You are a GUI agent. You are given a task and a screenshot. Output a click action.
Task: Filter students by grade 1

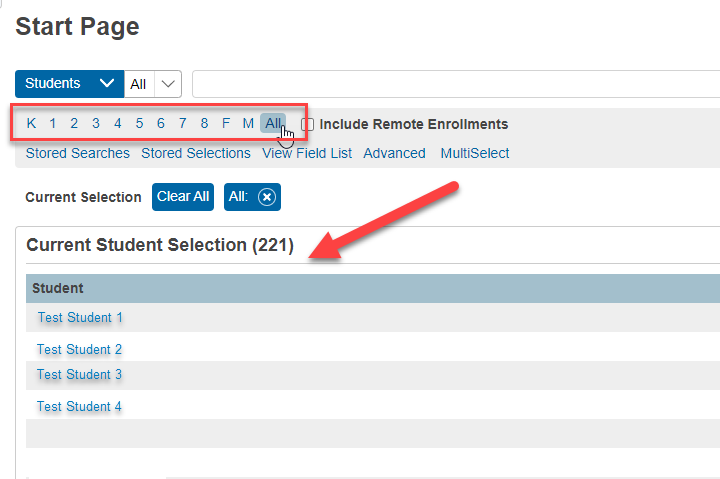[53, 124]
